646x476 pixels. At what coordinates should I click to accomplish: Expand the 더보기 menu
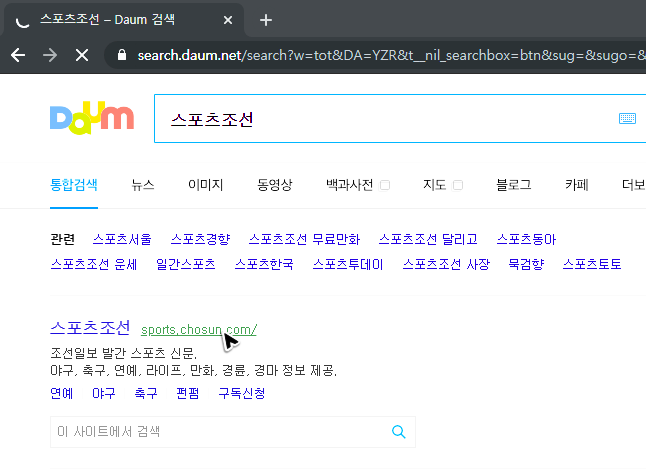click(x=634, y=185)
